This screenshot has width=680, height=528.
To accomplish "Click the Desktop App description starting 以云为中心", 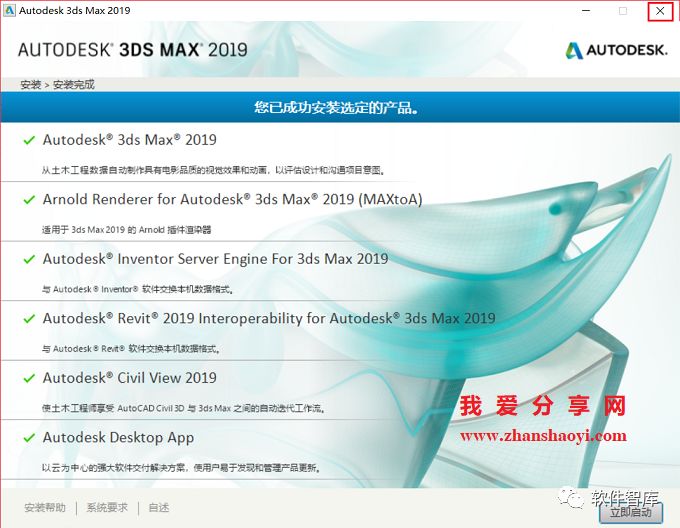I will point(181,468).
